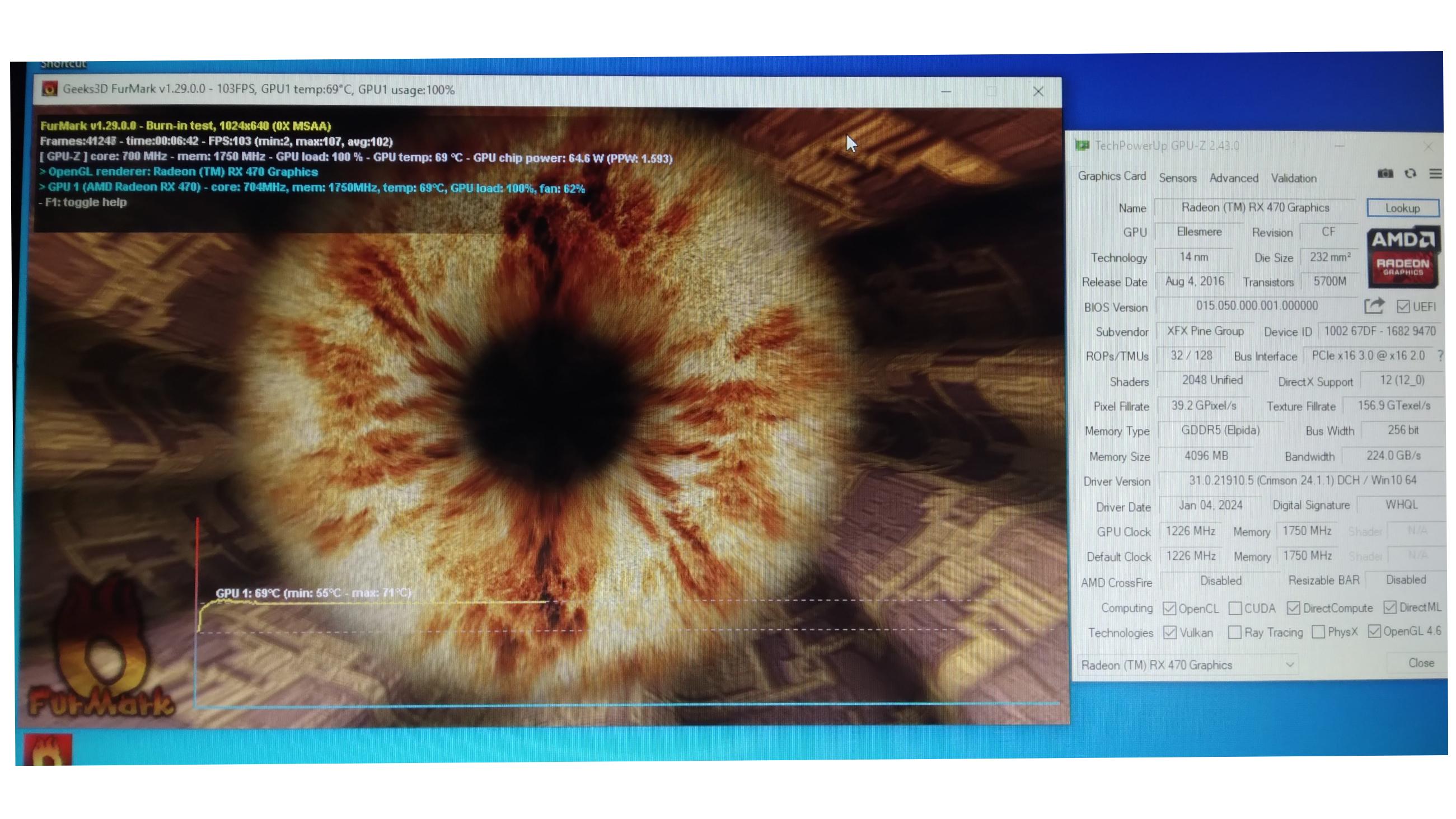This screenshot has width=1456, height=819.
Task: Toggle the Vulkan checkbox
Action: (x=1170, y=633)
